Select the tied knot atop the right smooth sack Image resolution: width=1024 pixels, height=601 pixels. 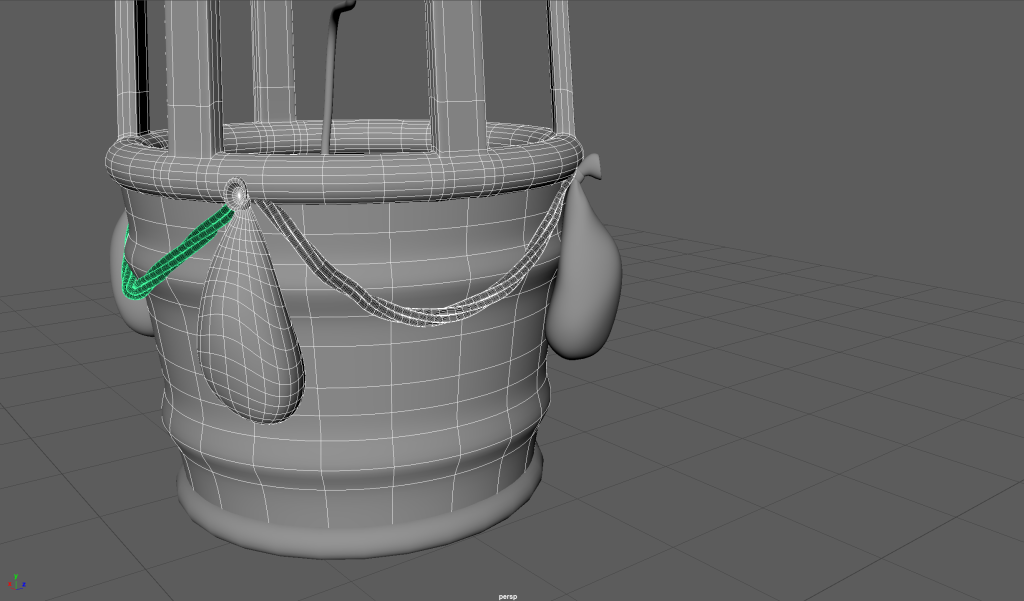click(590, 167)
